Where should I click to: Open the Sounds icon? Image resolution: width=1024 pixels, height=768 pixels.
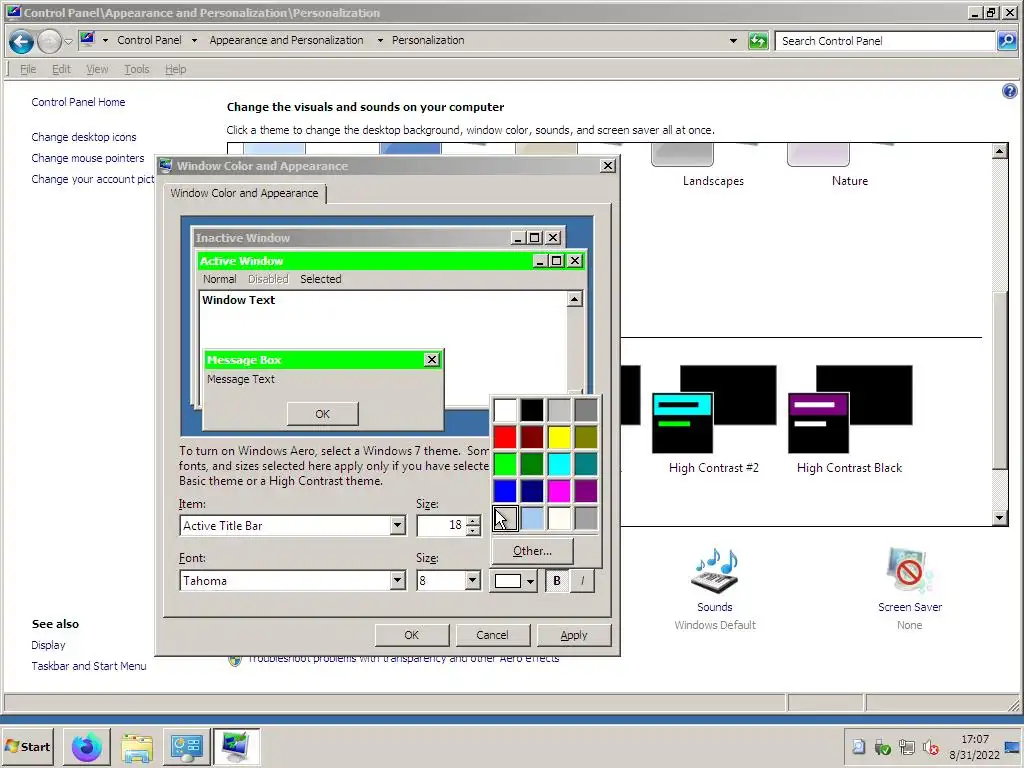point(714,569)
